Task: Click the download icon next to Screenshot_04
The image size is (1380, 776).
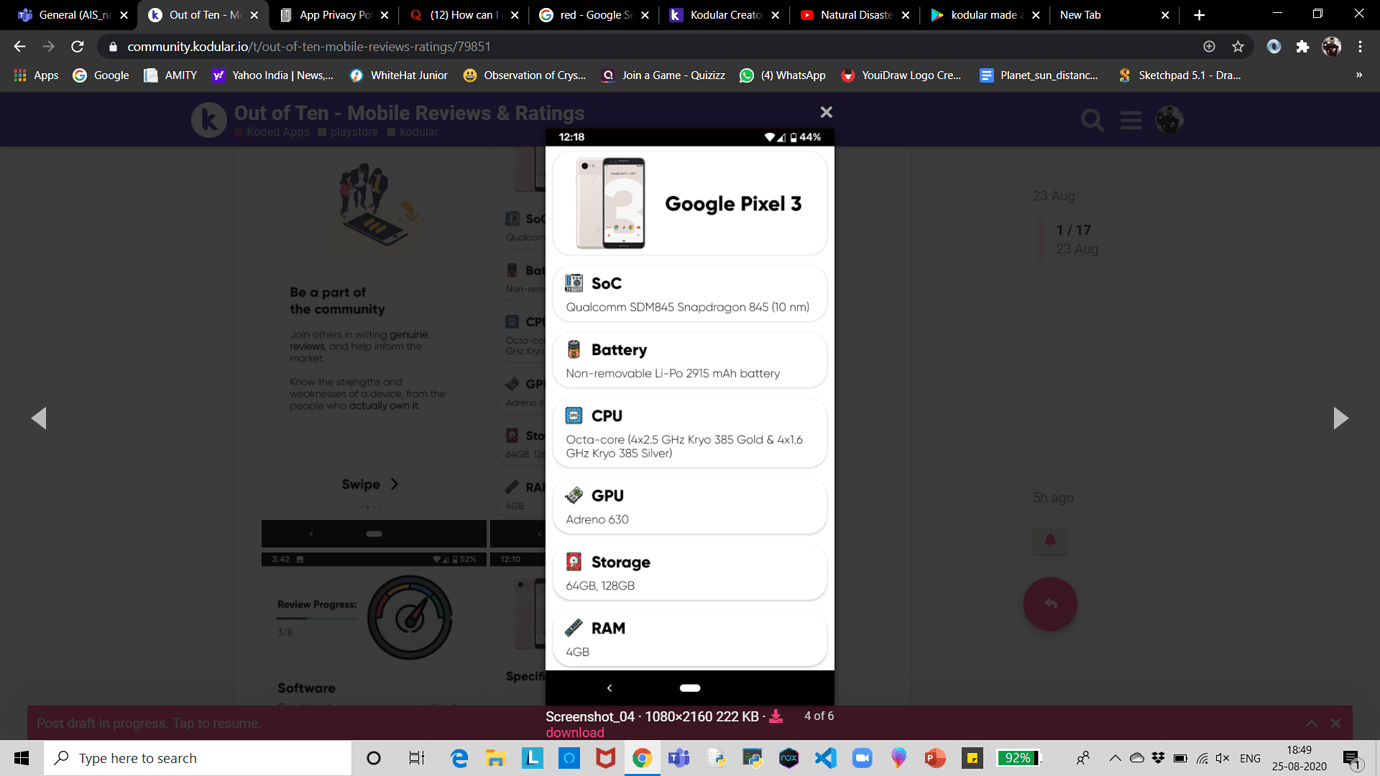Action: [775, 716]
